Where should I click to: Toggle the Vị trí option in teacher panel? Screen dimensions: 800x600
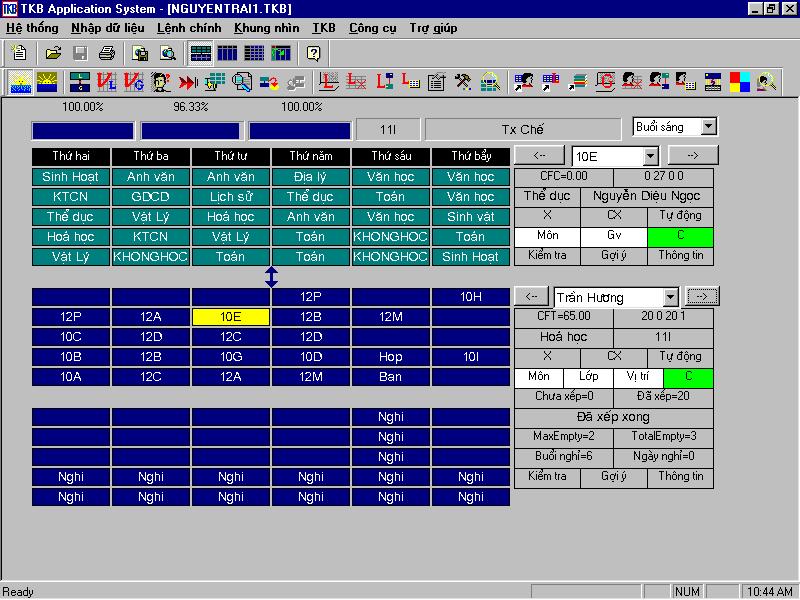click(637, 377)
